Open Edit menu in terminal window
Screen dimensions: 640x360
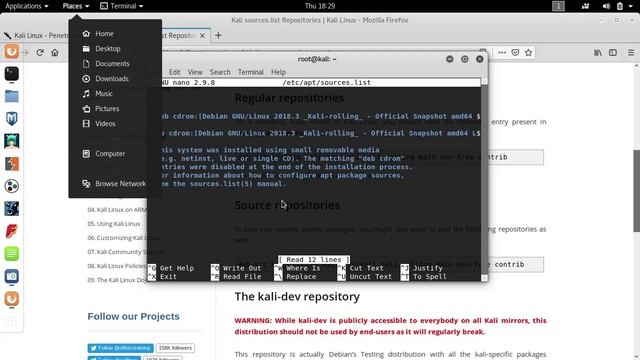(174, 72)
